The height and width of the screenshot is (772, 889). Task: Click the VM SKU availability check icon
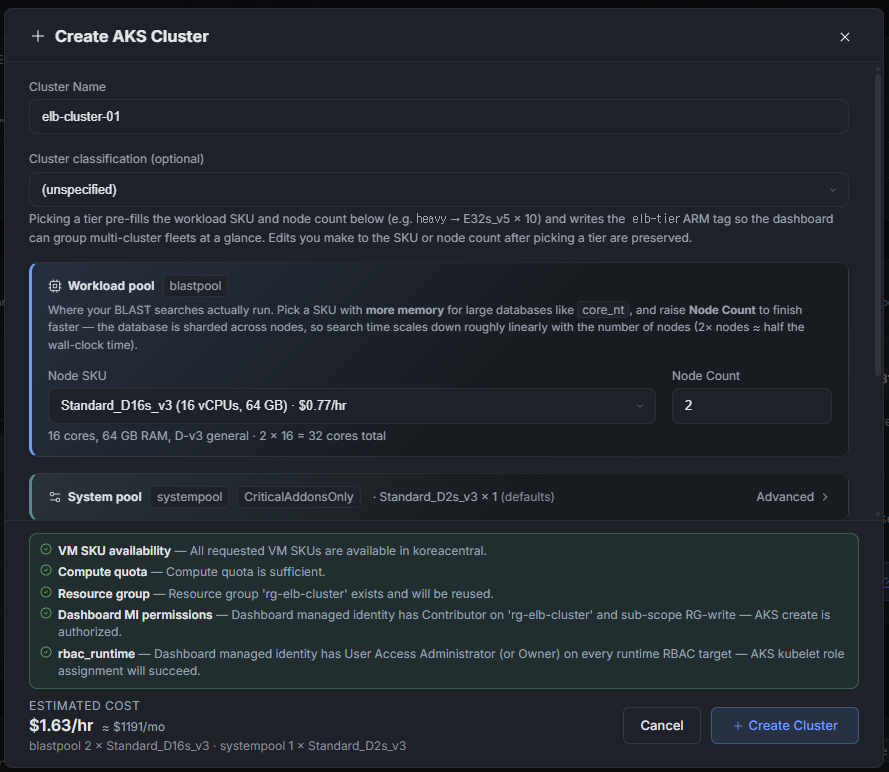46,549
